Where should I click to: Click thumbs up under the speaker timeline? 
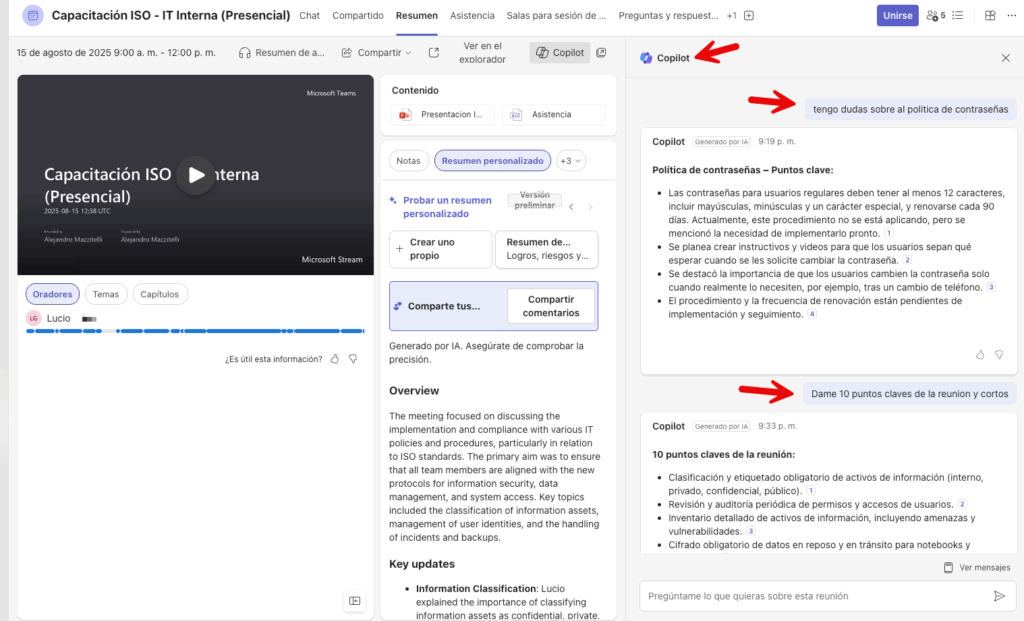point(335,359)
